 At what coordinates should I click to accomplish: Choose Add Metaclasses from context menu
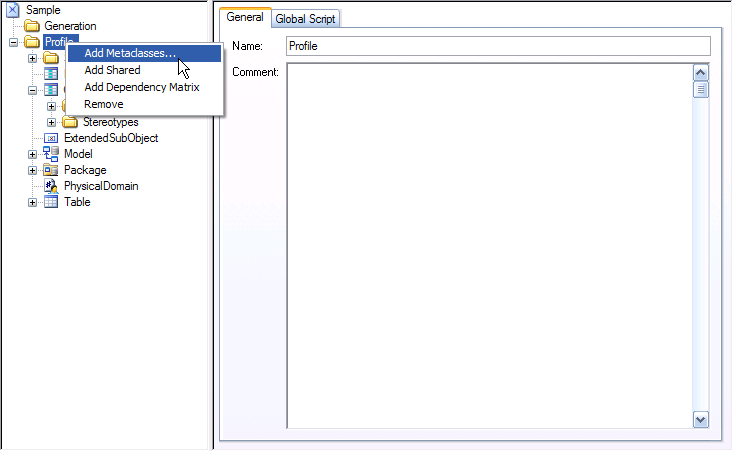tap(130, 53)
